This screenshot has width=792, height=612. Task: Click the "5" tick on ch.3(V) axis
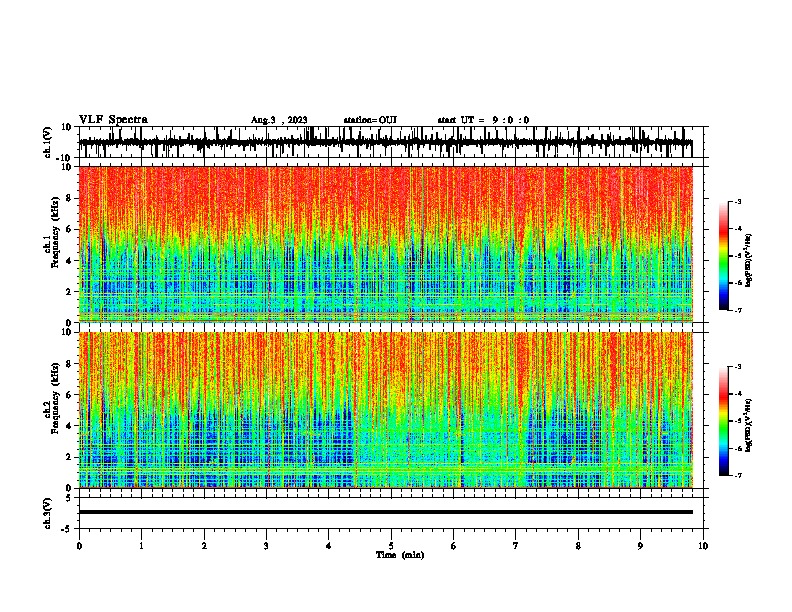tap(70, 497)
